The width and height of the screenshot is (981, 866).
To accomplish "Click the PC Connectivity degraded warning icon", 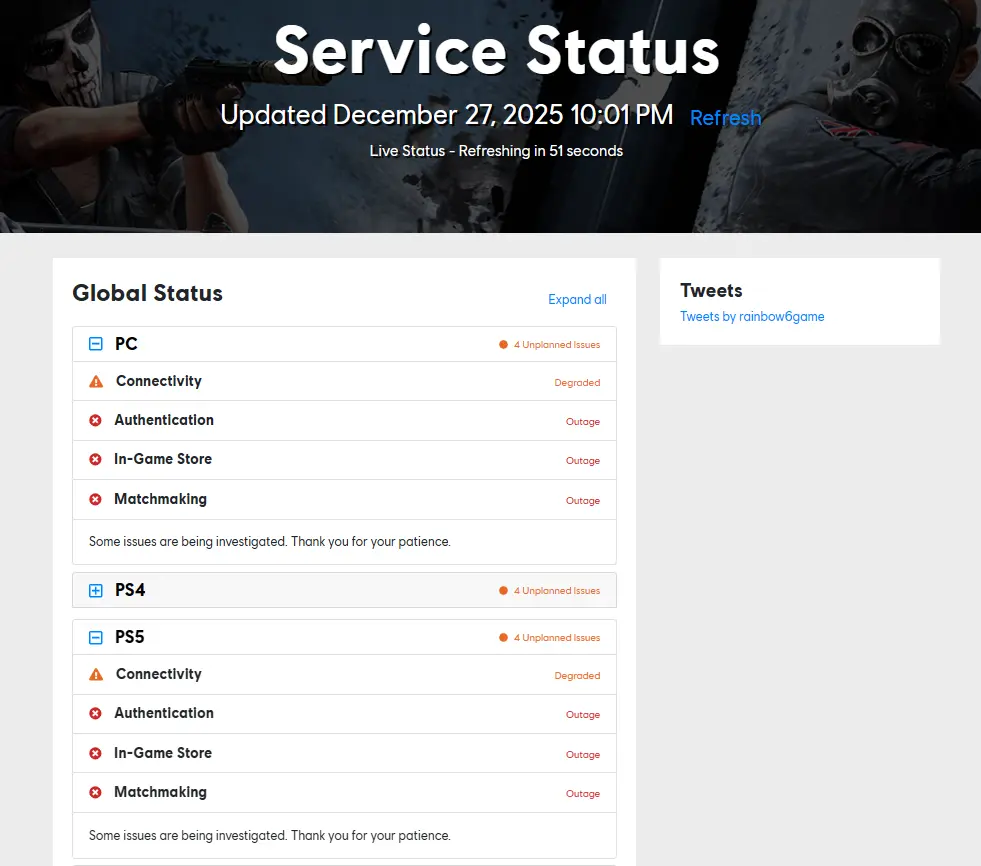I will (96, 382).
